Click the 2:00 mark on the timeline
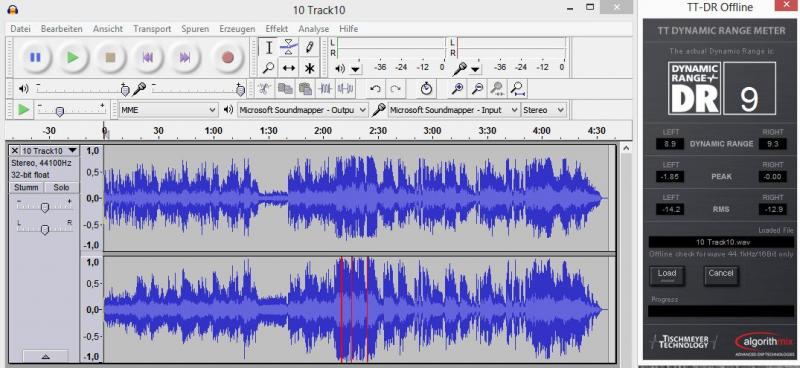 pyautogui.click(x=322, y=131)
